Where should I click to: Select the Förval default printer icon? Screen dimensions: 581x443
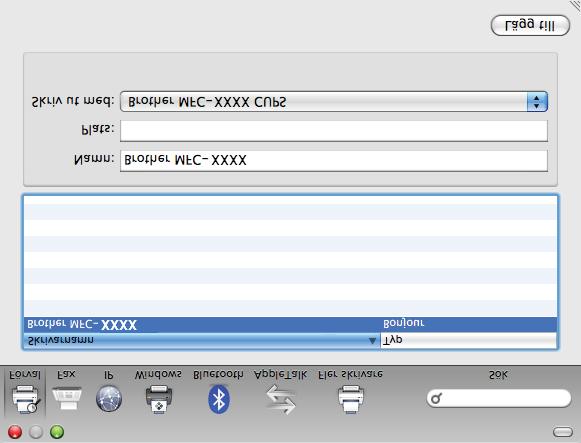(x=26, y=399)
